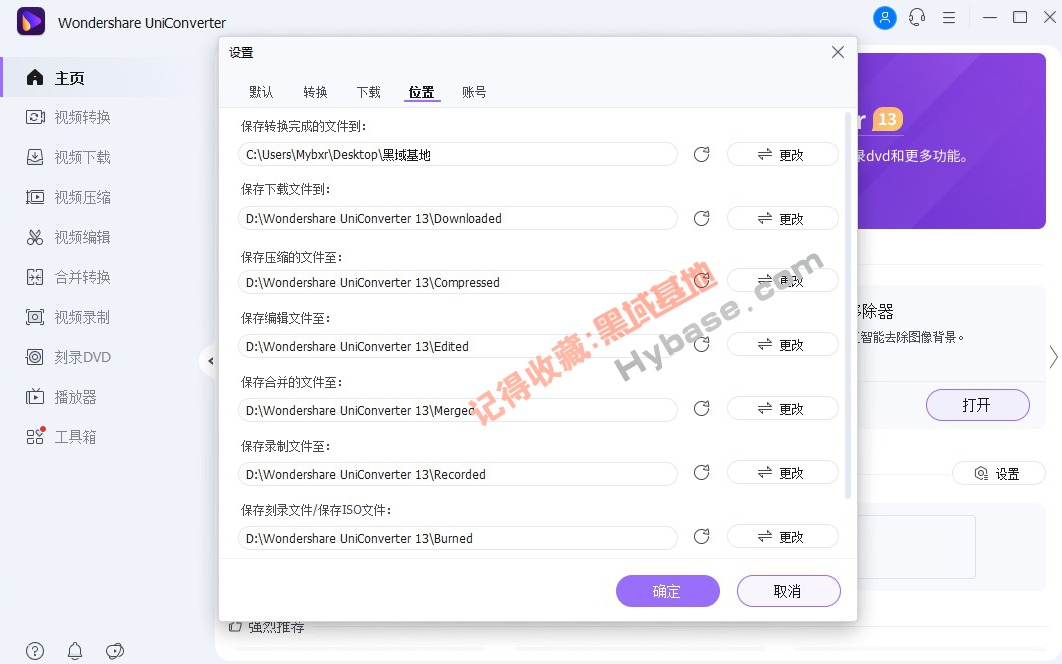The image size is (1062, 664).
Task: Open 视频压缩 in the sidebar
Action: tap(68, 197)
